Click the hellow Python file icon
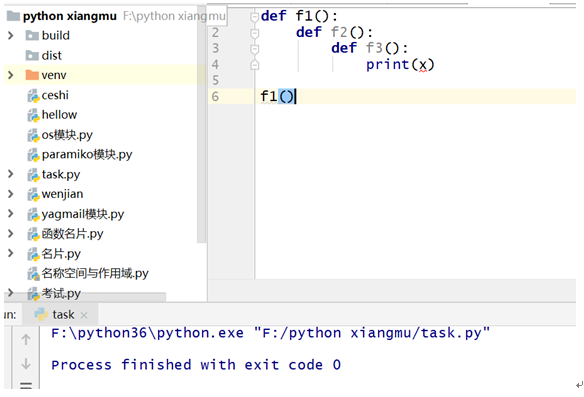 33,115
